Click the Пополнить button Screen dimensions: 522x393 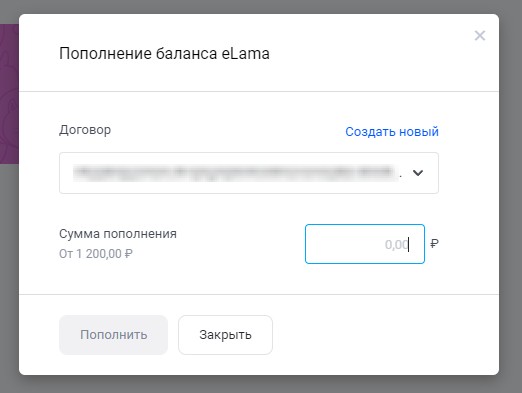[113, 335]
